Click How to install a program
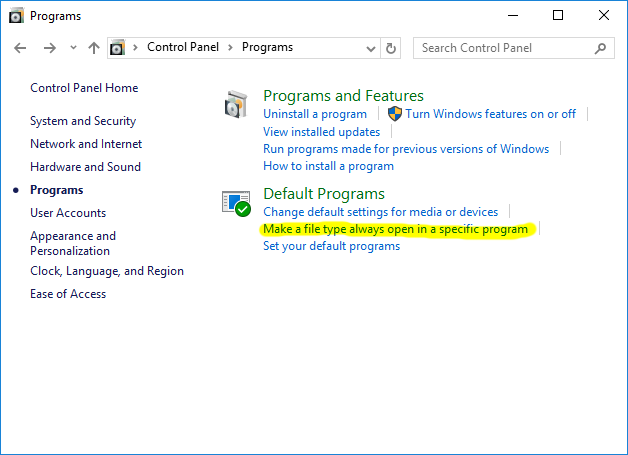Image resolution: width=628 pixels, height=455 pixels. [x=328, y=166]
